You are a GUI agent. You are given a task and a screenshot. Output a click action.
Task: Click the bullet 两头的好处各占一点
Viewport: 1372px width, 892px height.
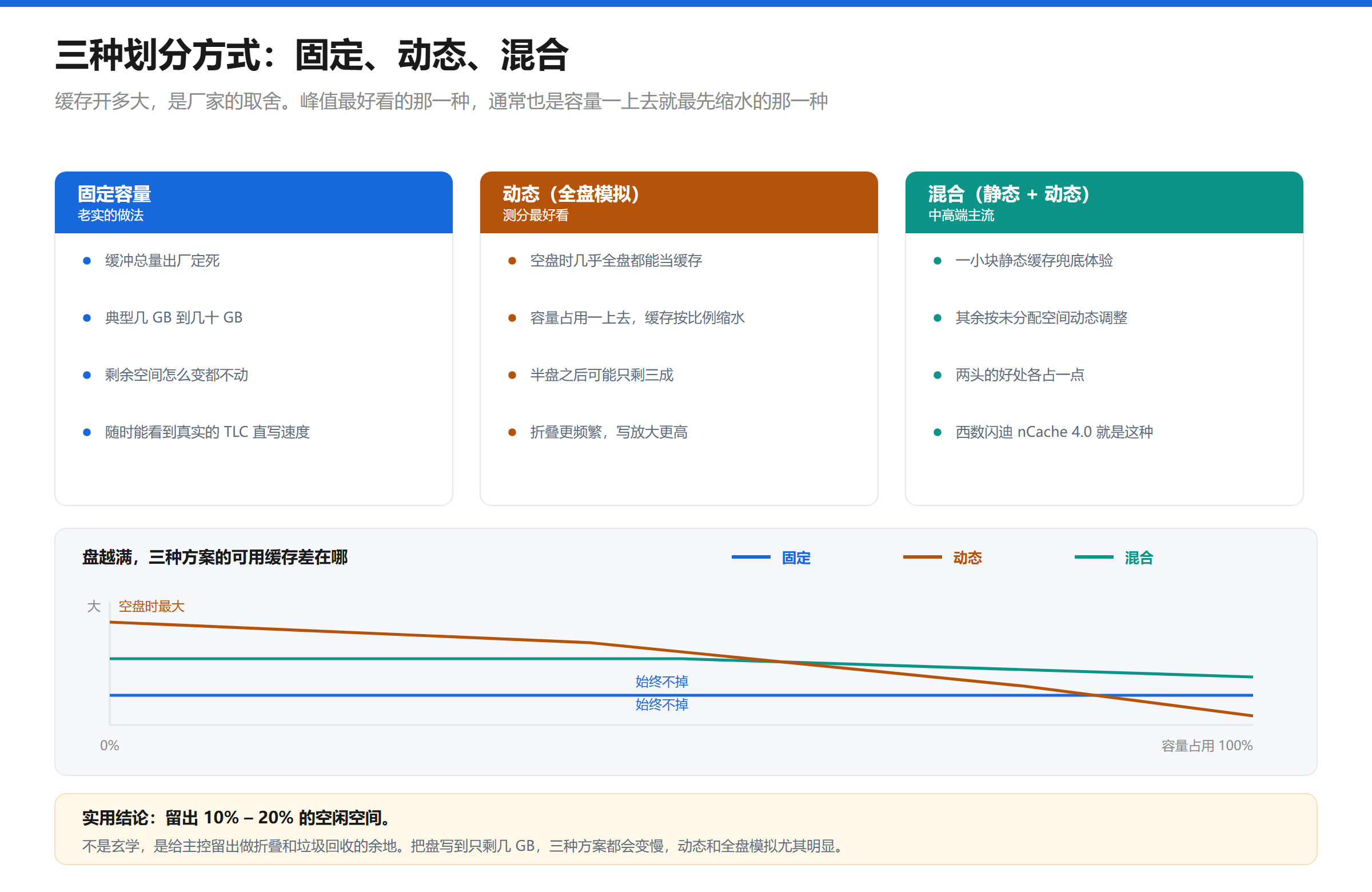[1019, 375]
